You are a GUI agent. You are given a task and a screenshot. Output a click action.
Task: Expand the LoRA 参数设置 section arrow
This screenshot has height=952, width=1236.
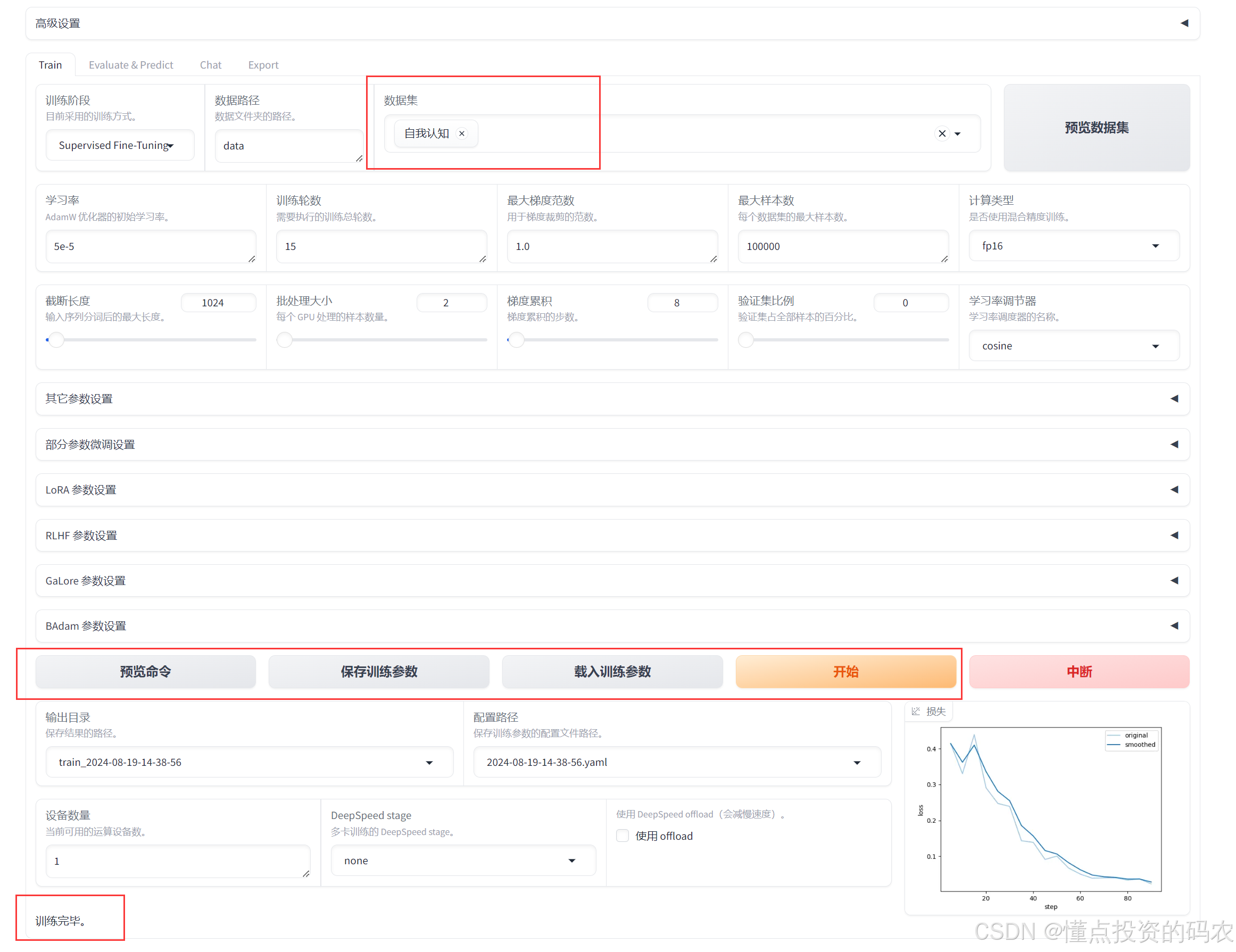pos(1174,489)
